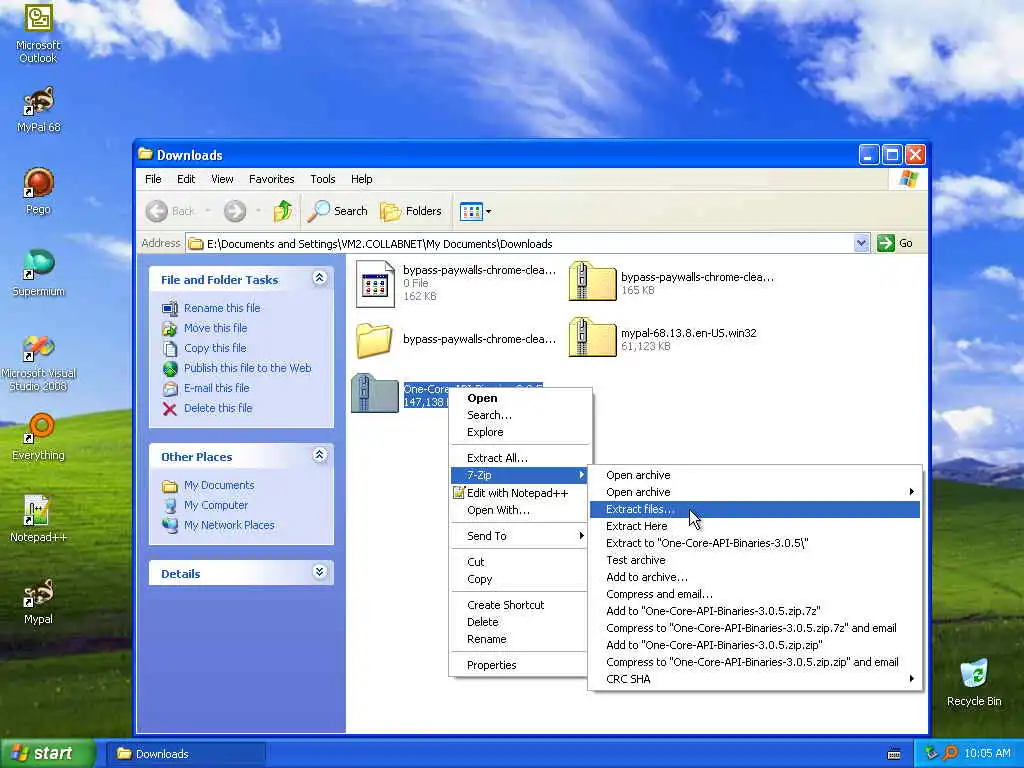Open the Back history dropdown arrow
1024x768 pixels.
(x=208, y=211)
